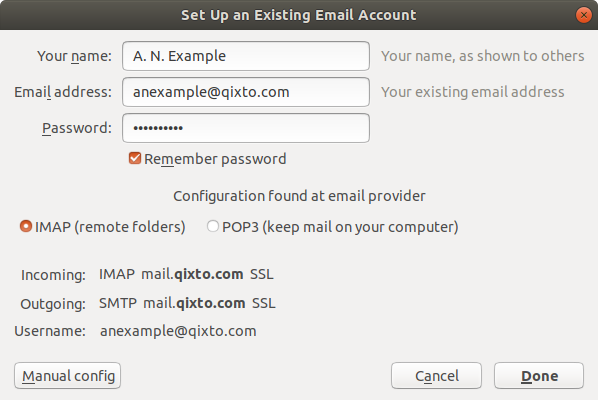Uncheck the Remember password checkbox
This screenshot has height=400, width=598.
tap(135, 158)
